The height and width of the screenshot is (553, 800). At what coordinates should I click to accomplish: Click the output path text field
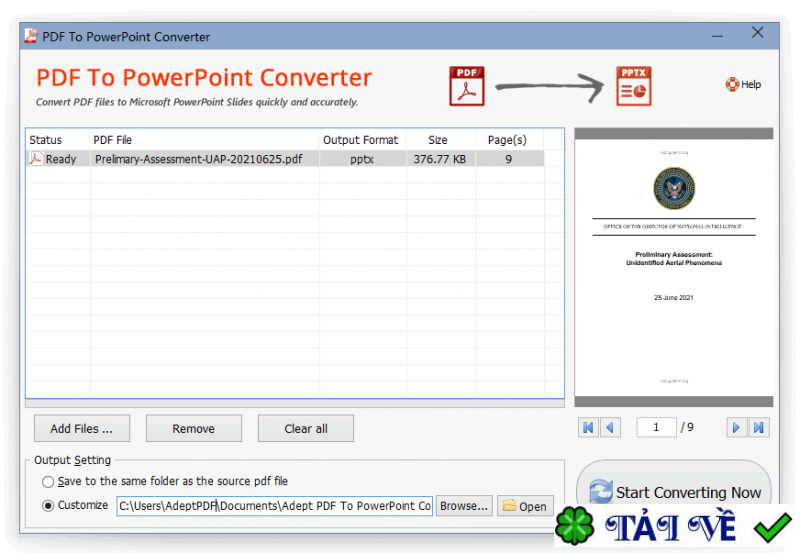click(x=274, y=506)
